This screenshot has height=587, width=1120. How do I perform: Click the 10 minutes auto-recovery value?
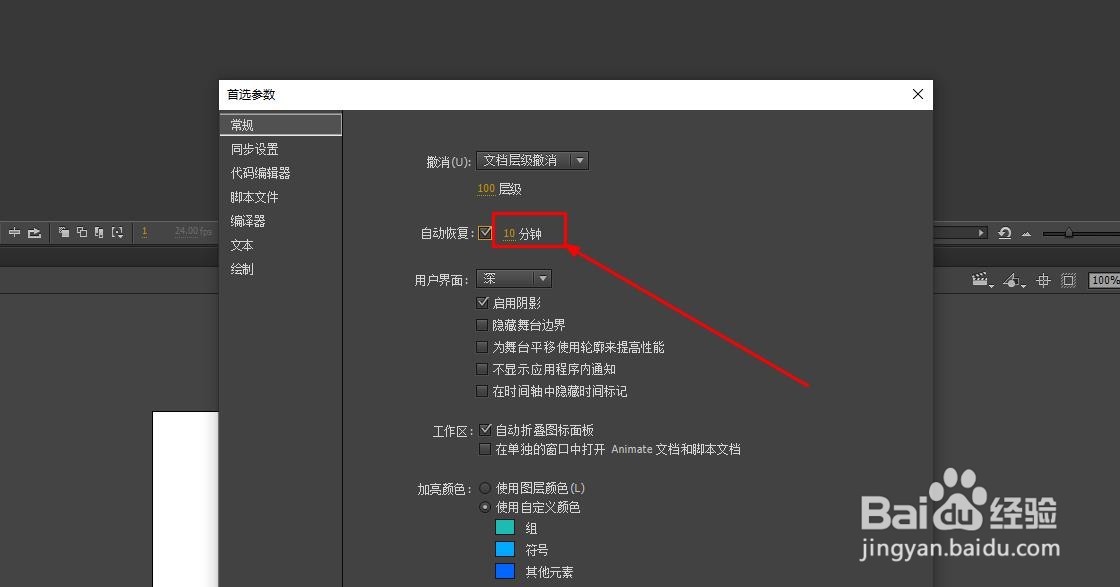509,234
